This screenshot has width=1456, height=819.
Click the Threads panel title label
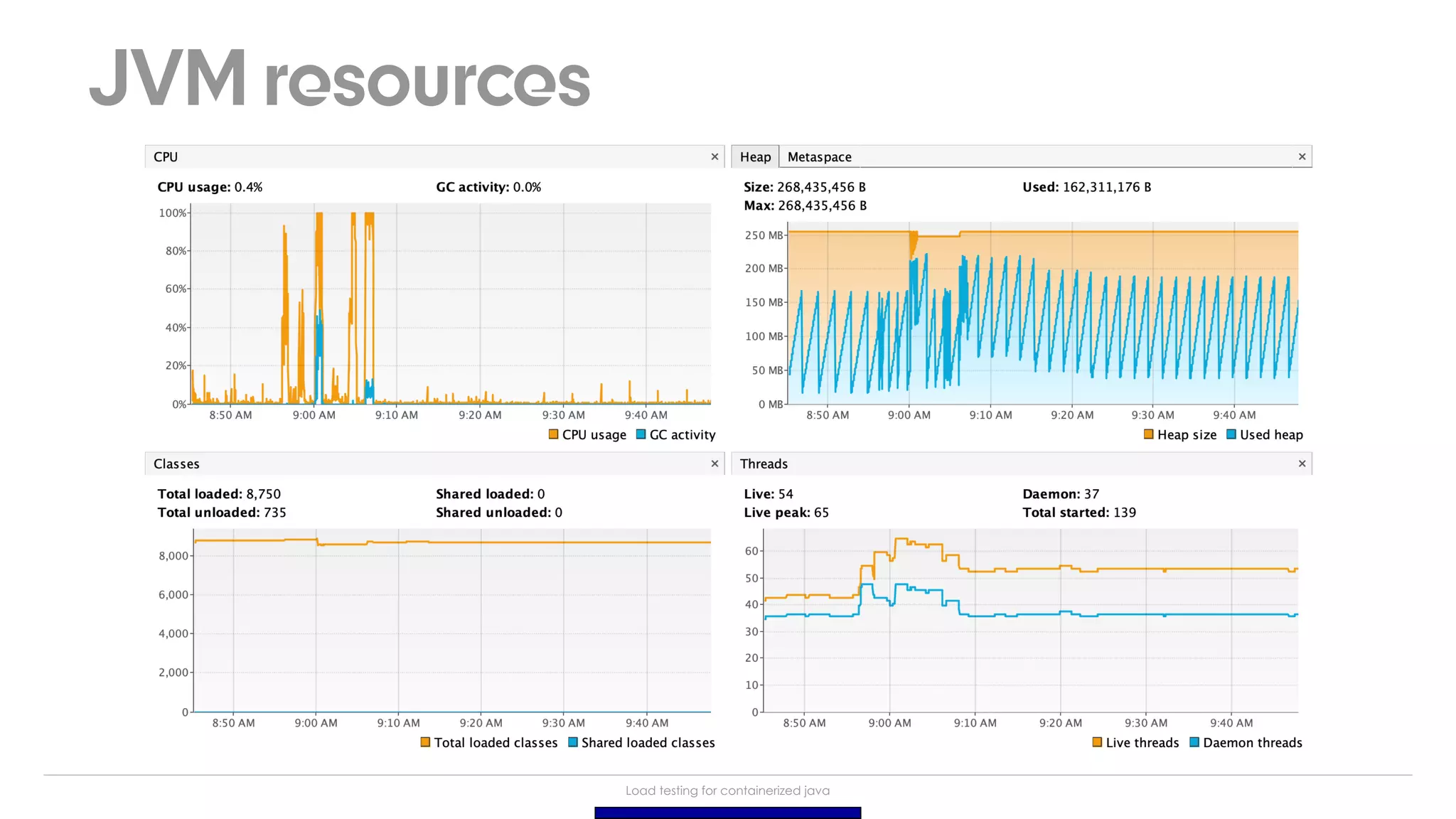click(x=764, y=464)
